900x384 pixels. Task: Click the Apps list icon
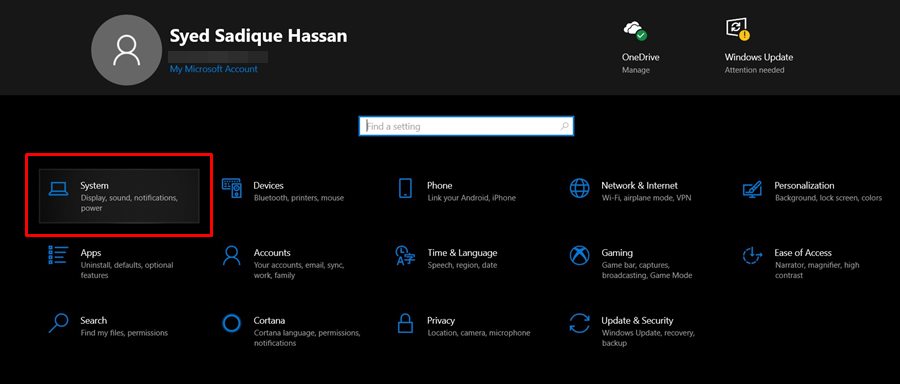[59, 255]
